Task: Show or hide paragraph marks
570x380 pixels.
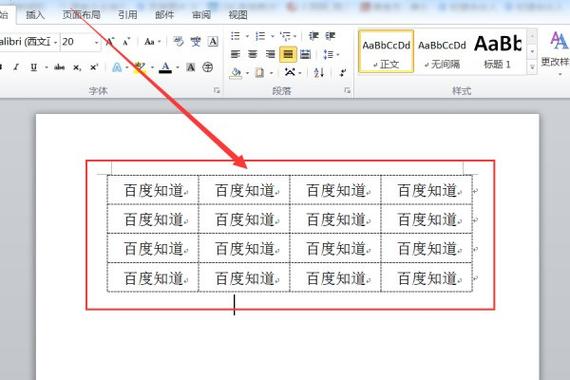Action: 342,73
